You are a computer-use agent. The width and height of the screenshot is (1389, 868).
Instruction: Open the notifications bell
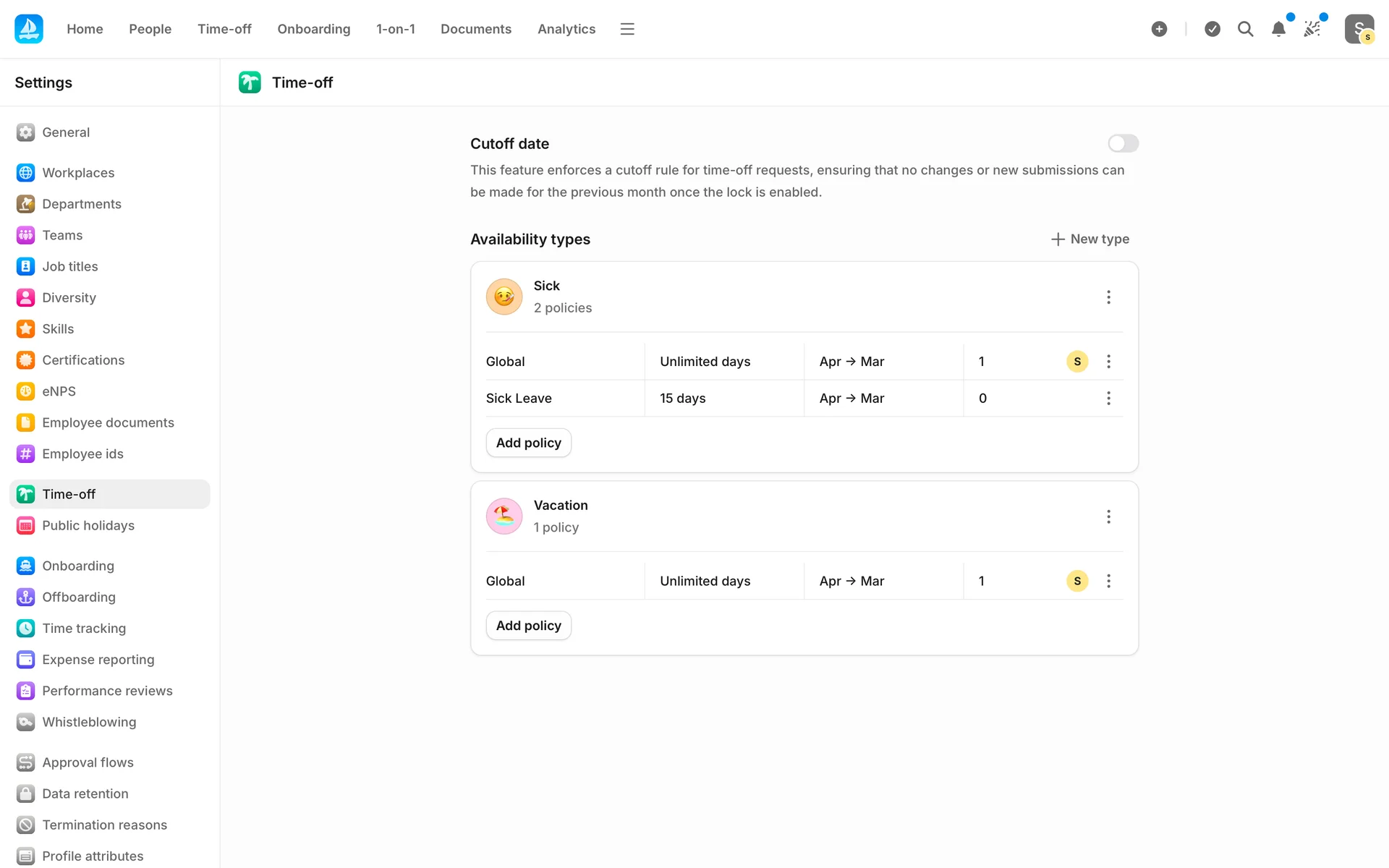click(x=1278, y=29)
